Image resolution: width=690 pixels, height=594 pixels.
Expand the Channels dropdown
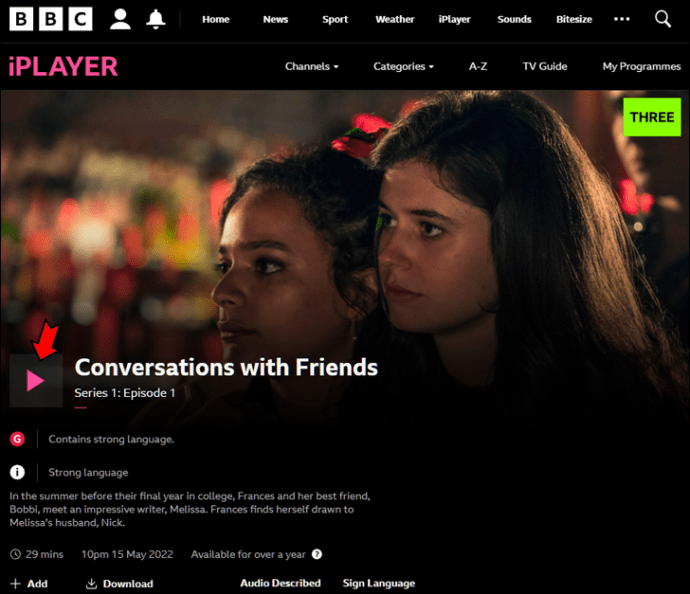[312, 66]
